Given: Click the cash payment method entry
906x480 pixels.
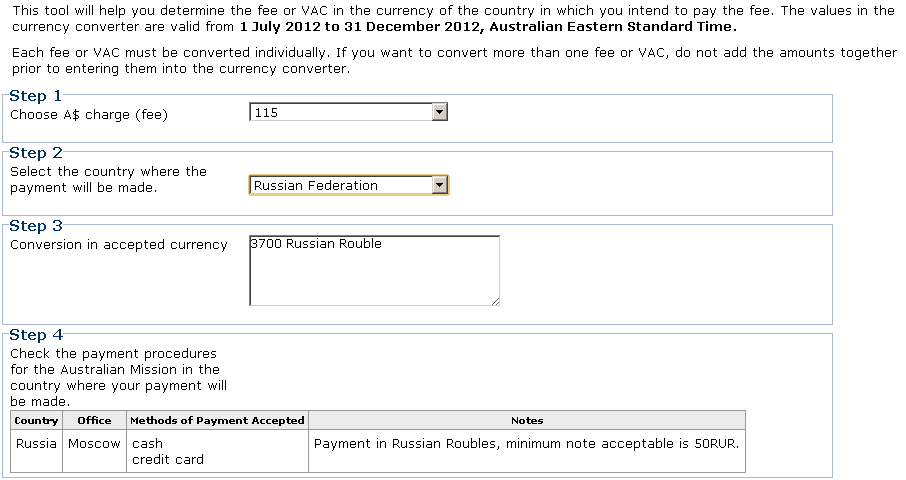Looking at the screenshot, I should coord(147,444).
